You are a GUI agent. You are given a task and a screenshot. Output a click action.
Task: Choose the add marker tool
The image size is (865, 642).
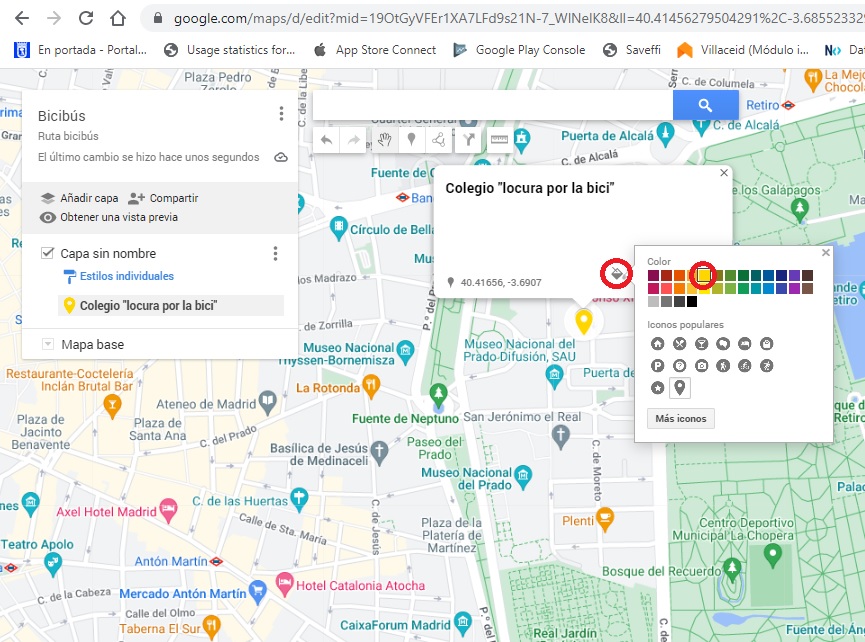click(410, 141)
